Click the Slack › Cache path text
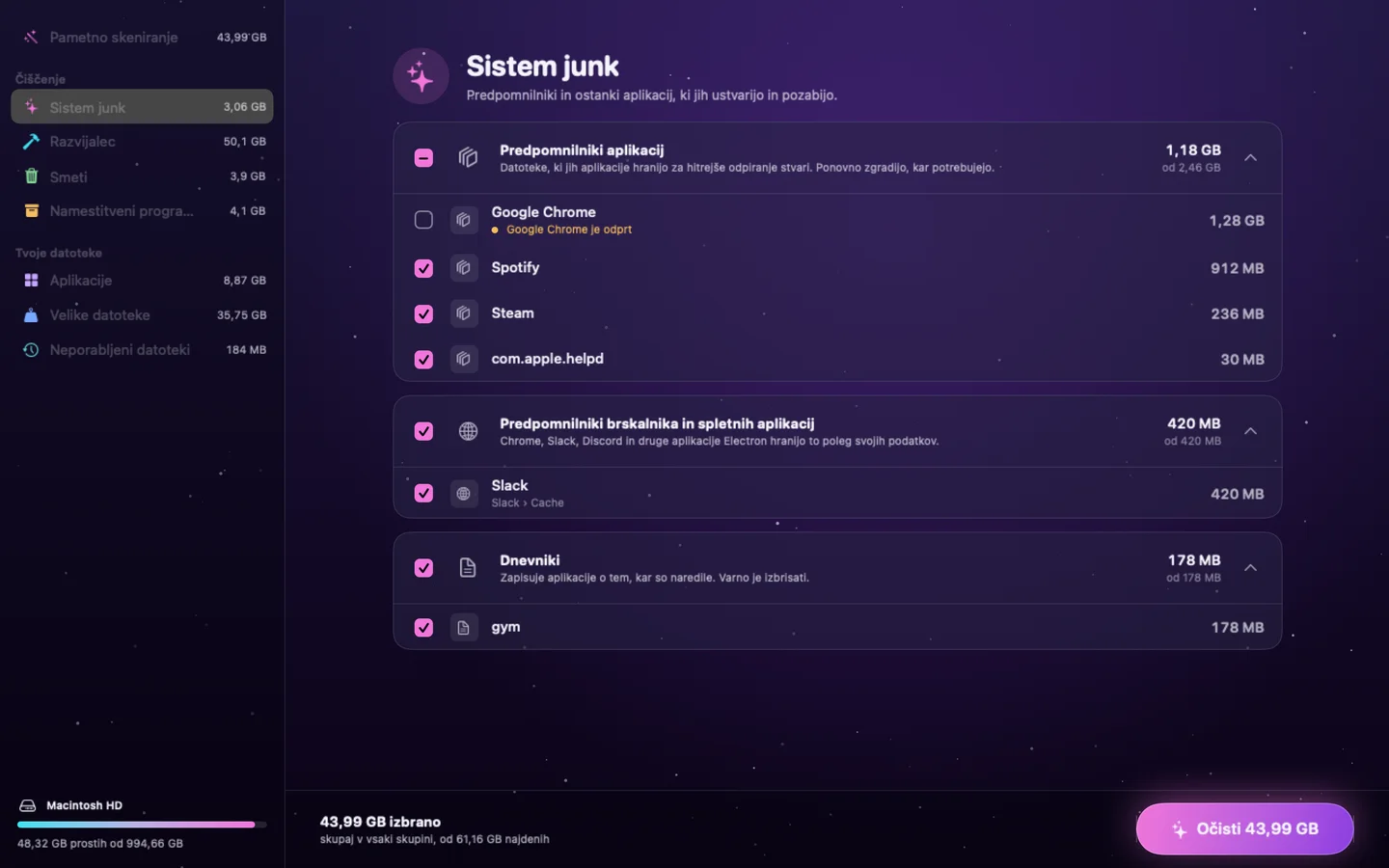Image resolution: width=1389 pixels, height=868 pixels. pos(528,503)
